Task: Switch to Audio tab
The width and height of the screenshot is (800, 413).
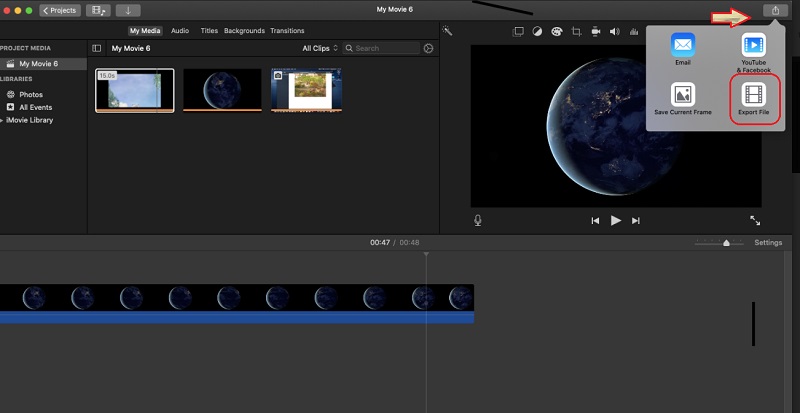Action: click(x=180, y=31)
